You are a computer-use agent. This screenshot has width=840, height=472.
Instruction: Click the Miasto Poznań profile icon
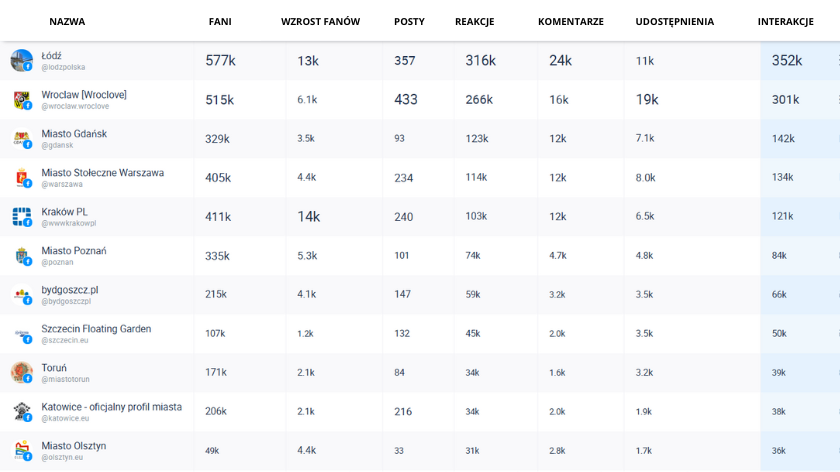[x=21, y=255]
